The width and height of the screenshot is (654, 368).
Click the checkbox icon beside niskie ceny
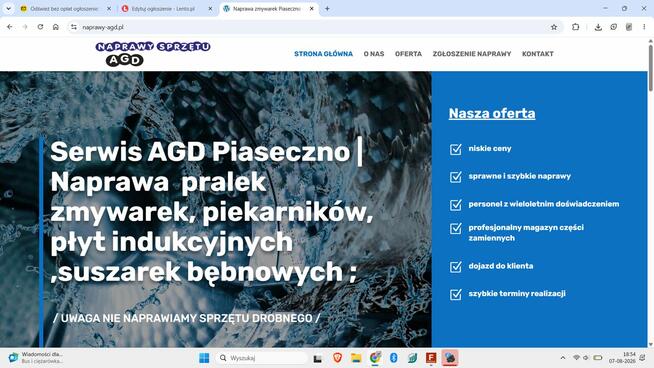(x=456, y=149)
